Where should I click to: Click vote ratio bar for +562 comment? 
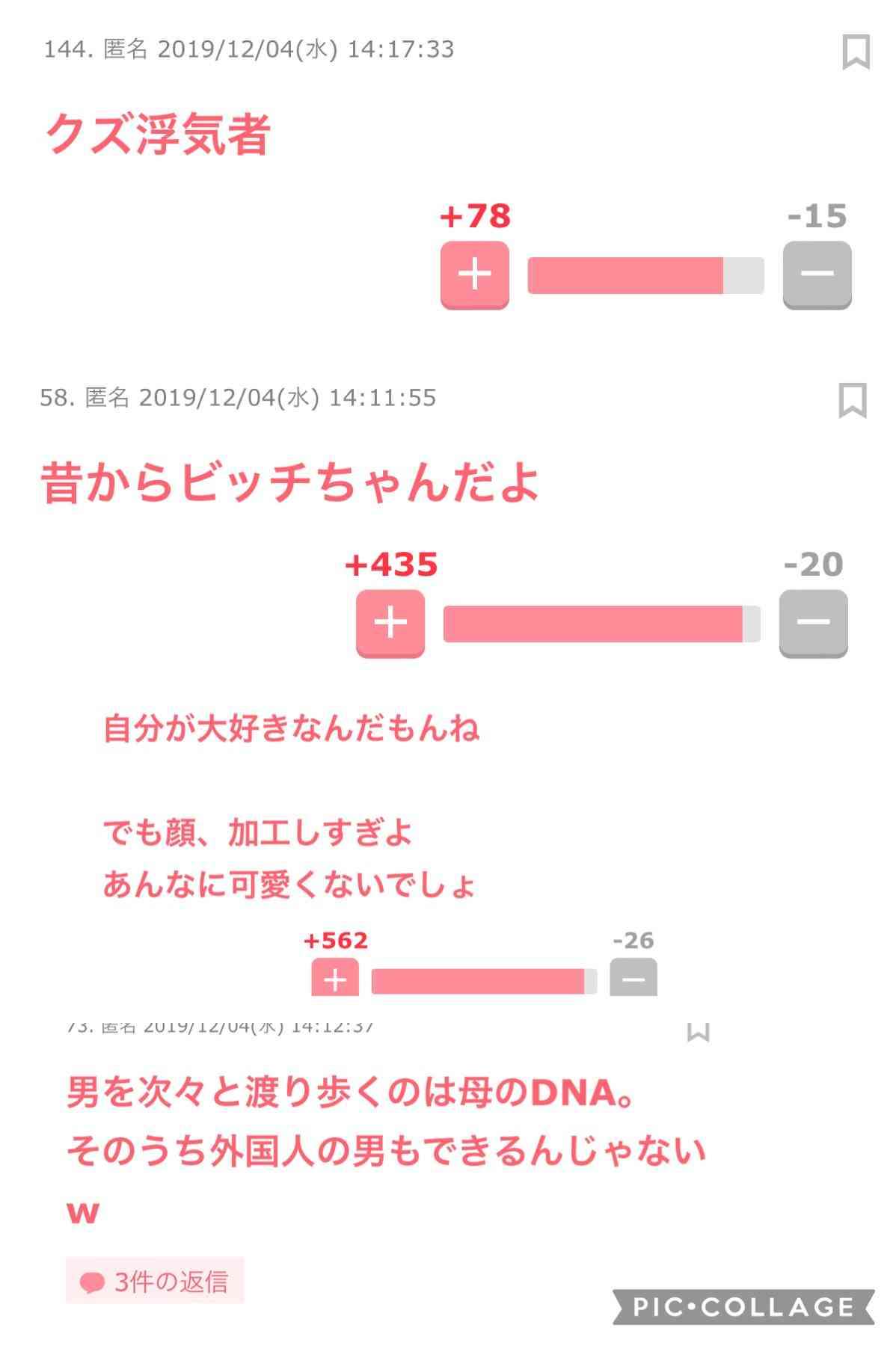pyautogui.click(x=485, y=981)
